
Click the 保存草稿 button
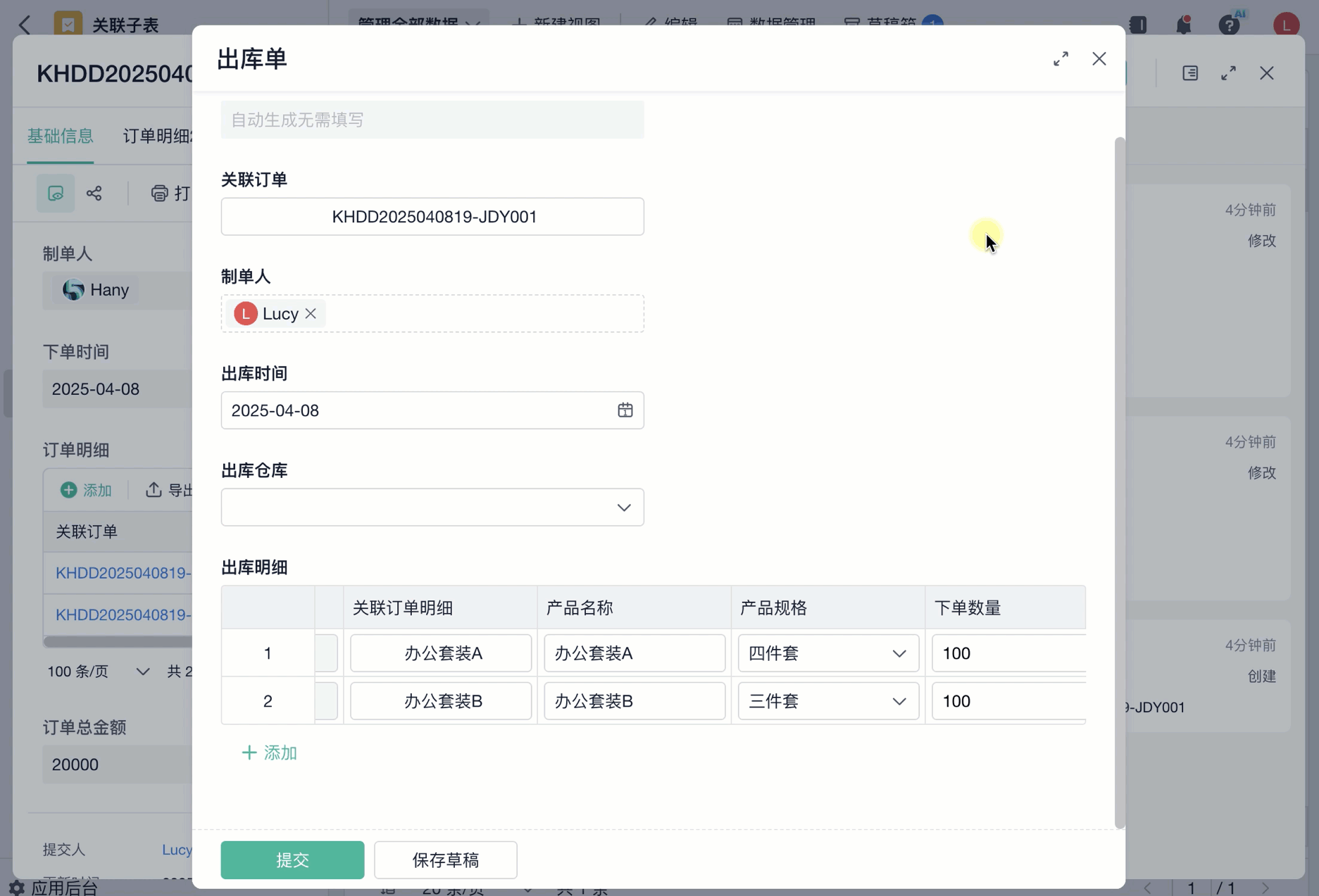click(x=445, y=859)
